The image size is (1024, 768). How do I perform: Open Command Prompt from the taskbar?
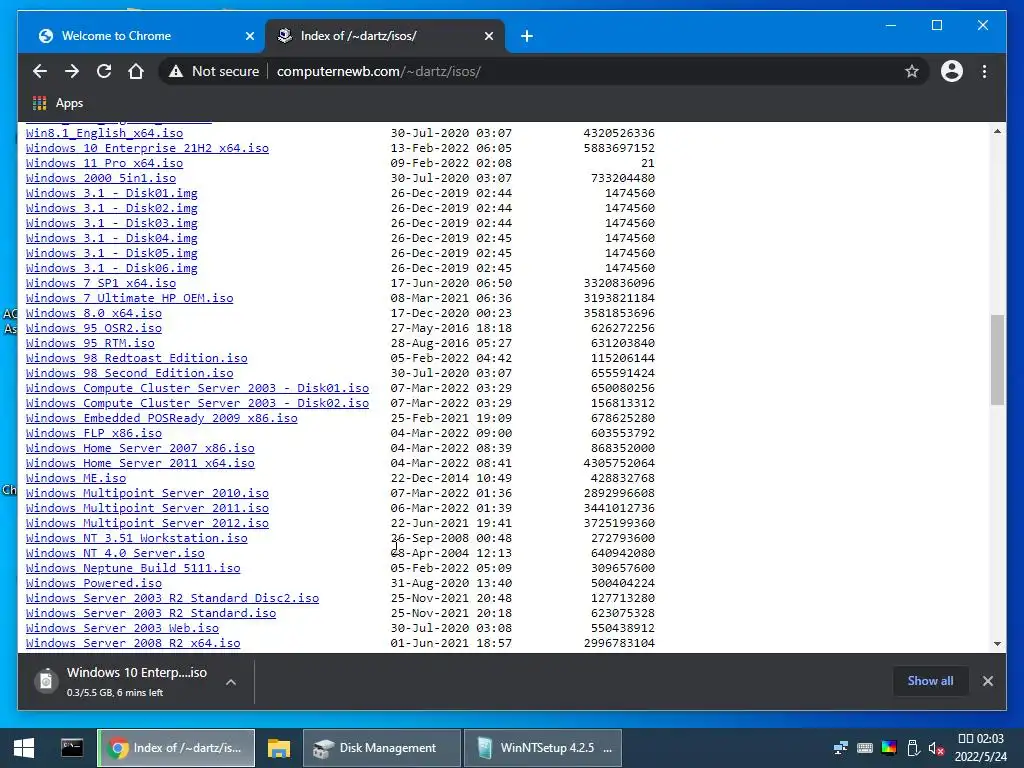click(x=72, y=748)
